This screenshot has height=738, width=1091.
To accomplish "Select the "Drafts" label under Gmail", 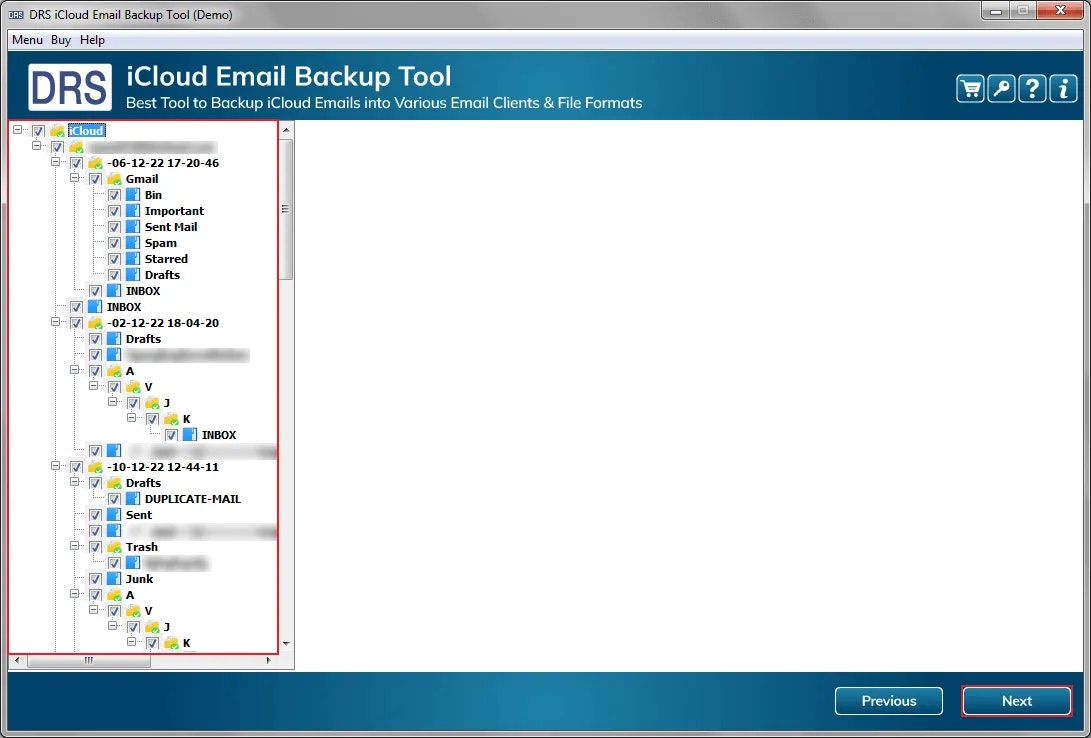I will point(162,275).
